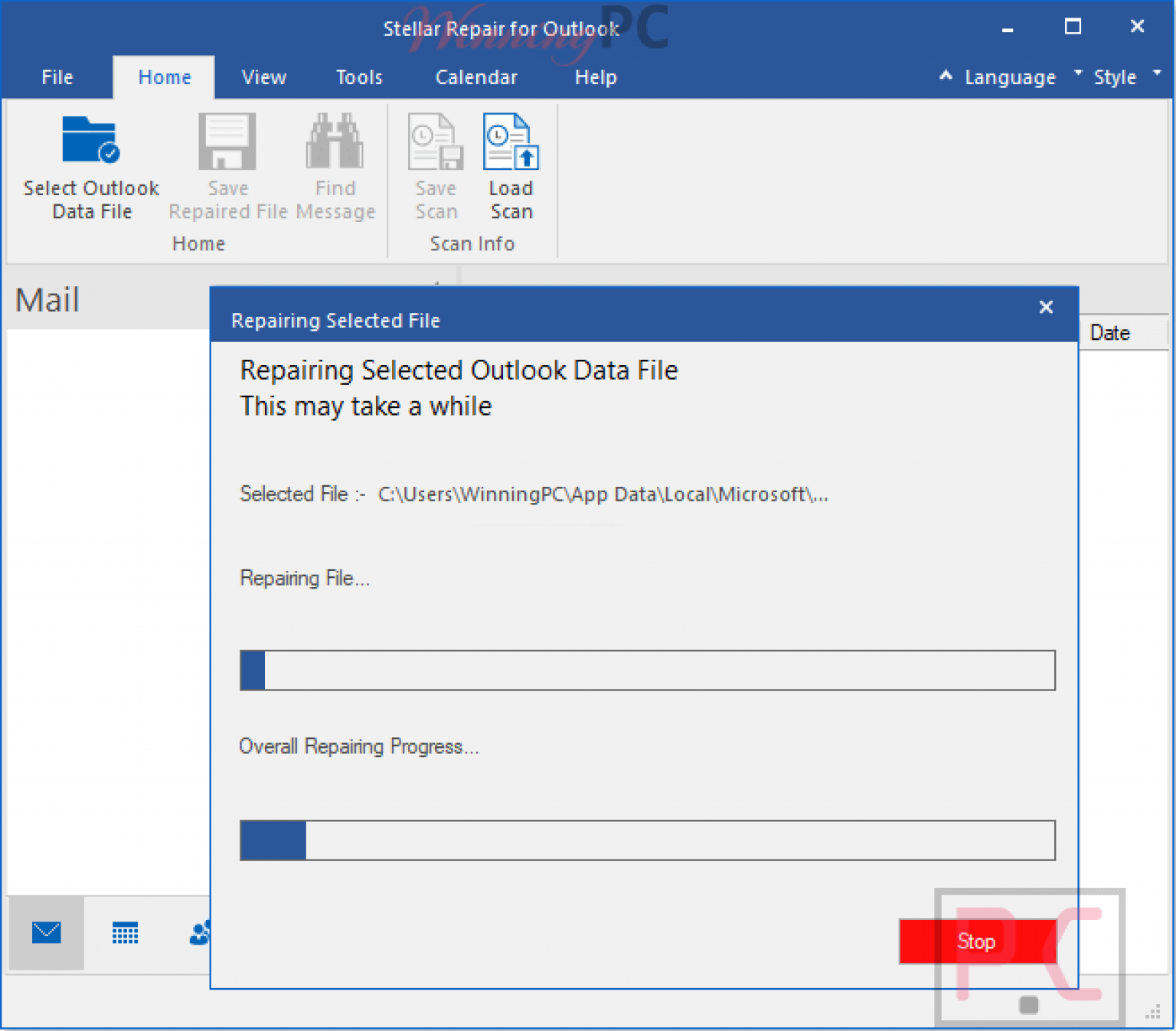
Task: Stop the repair with the red button
Action: 977,941
